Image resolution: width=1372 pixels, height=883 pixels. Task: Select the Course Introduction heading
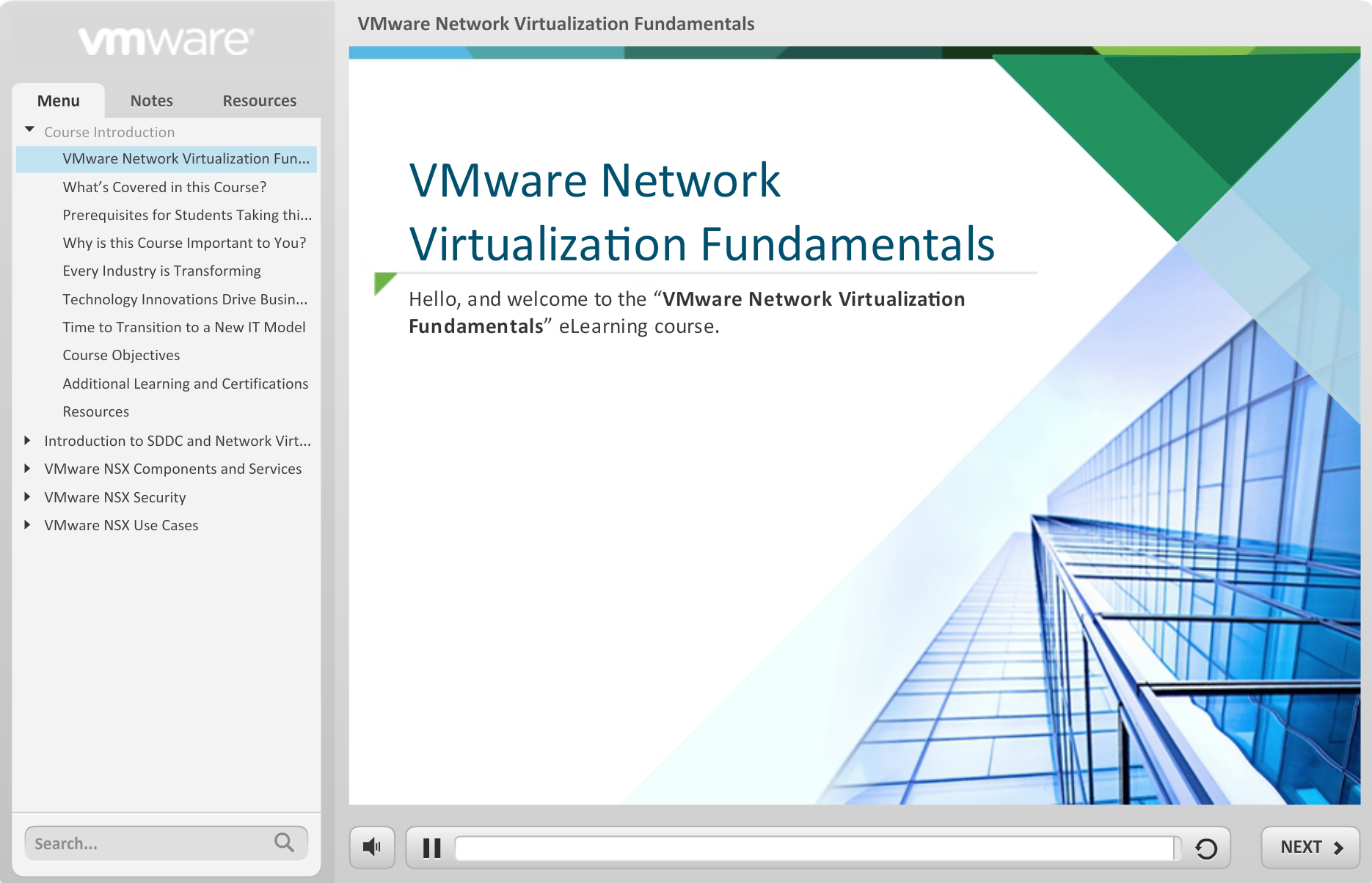coord(109,132)
